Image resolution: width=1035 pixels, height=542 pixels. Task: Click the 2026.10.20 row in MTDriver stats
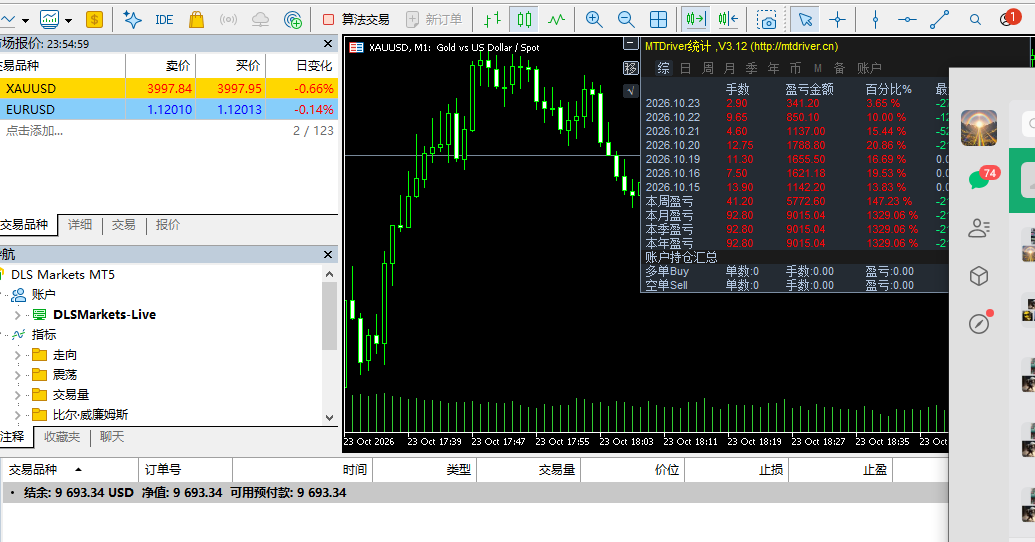pos(795,145)
